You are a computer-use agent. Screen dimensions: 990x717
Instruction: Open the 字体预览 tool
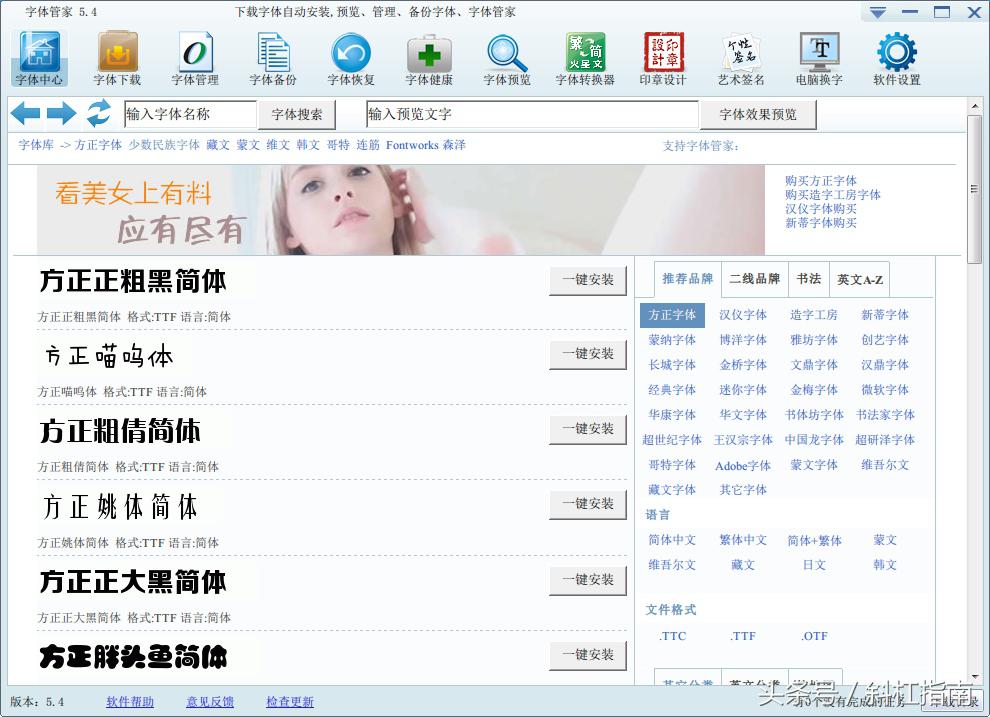tap(505, 55)
